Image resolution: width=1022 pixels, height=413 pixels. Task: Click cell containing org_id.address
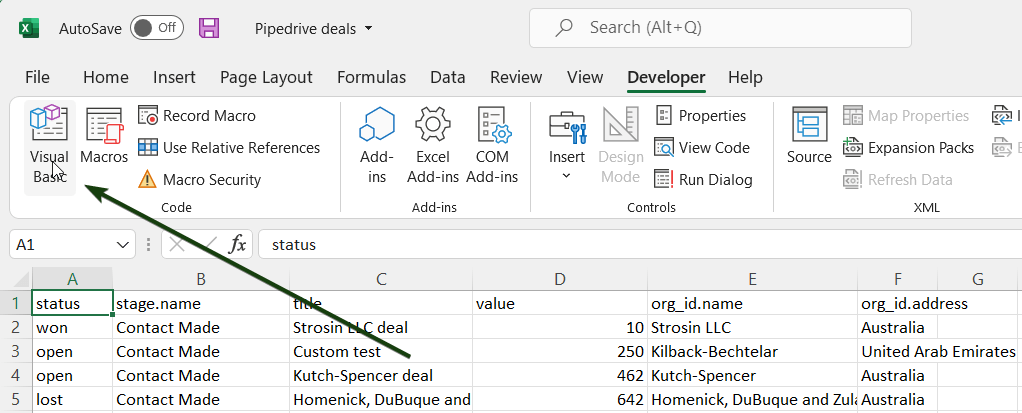[898, 304]
